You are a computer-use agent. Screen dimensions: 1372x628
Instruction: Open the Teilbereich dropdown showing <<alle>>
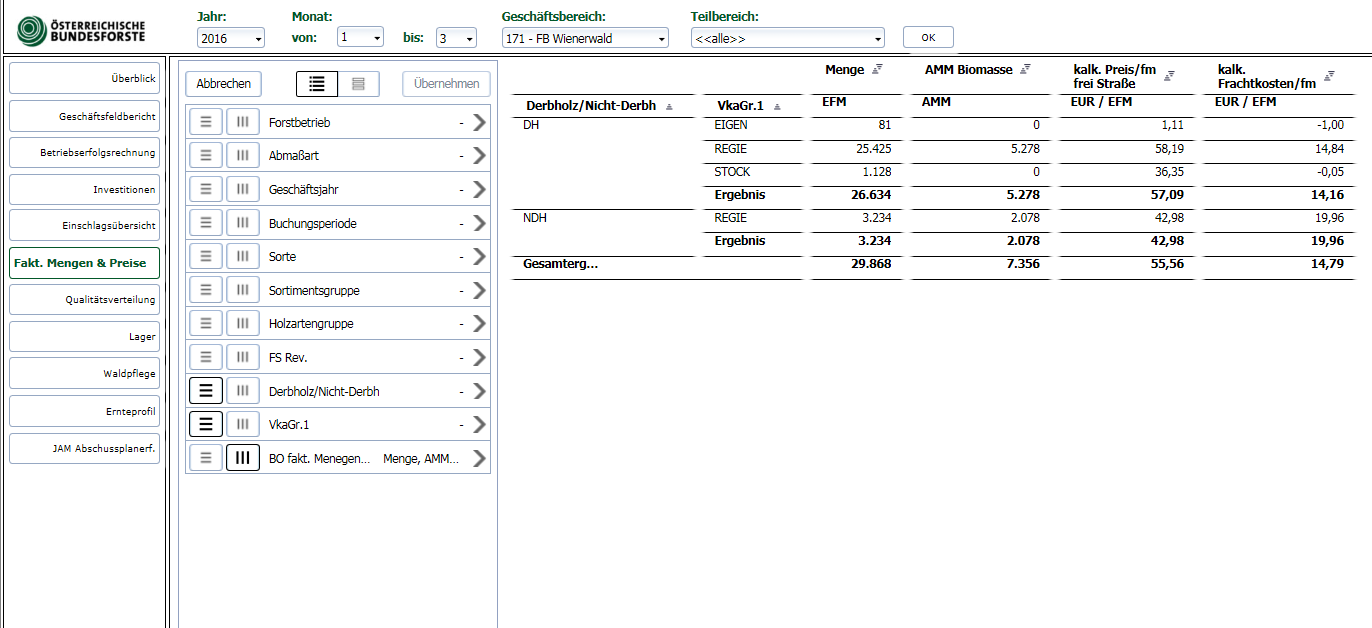[x=788, y=38]
